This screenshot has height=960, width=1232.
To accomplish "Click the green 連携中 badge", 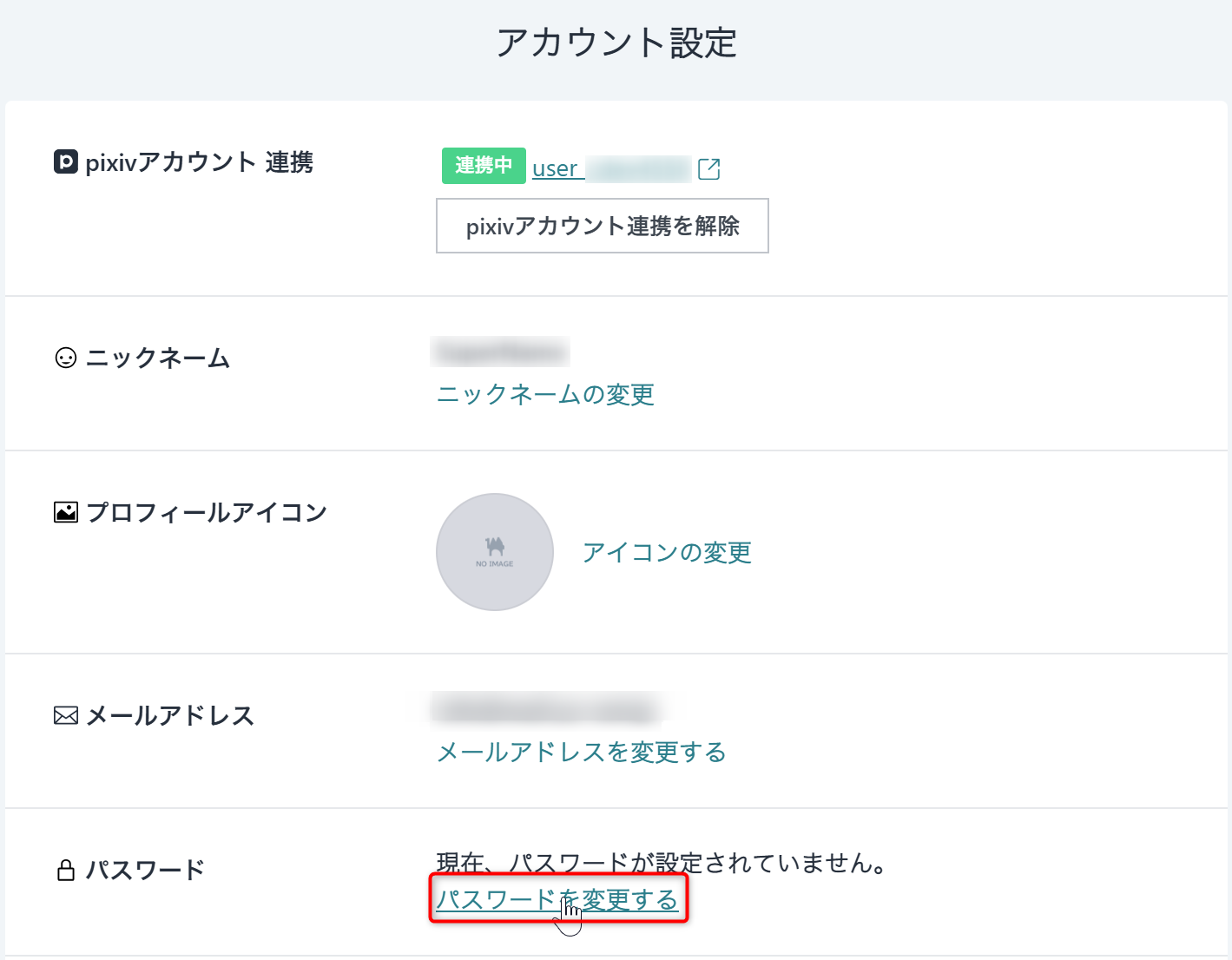I will tap(484, 166).
